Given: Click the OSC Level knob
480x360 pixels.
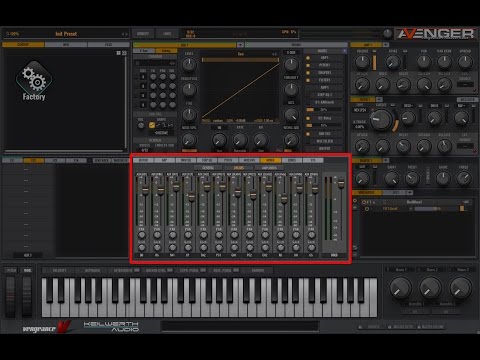Looking at the screenshot, I should pos(189,64).
